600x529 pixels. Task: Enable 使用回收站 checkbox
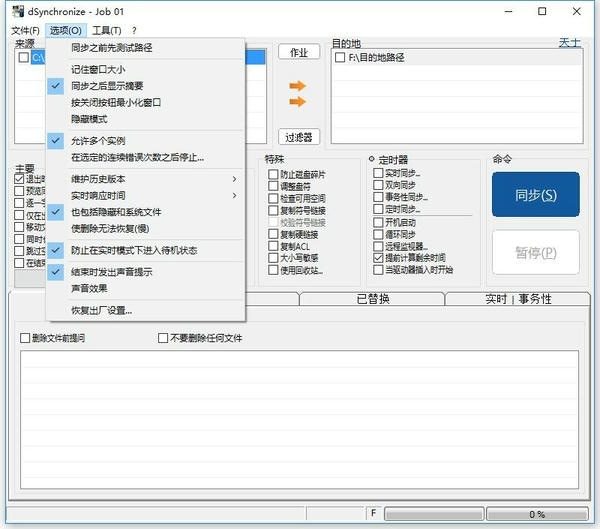click(x=273, y=270)
